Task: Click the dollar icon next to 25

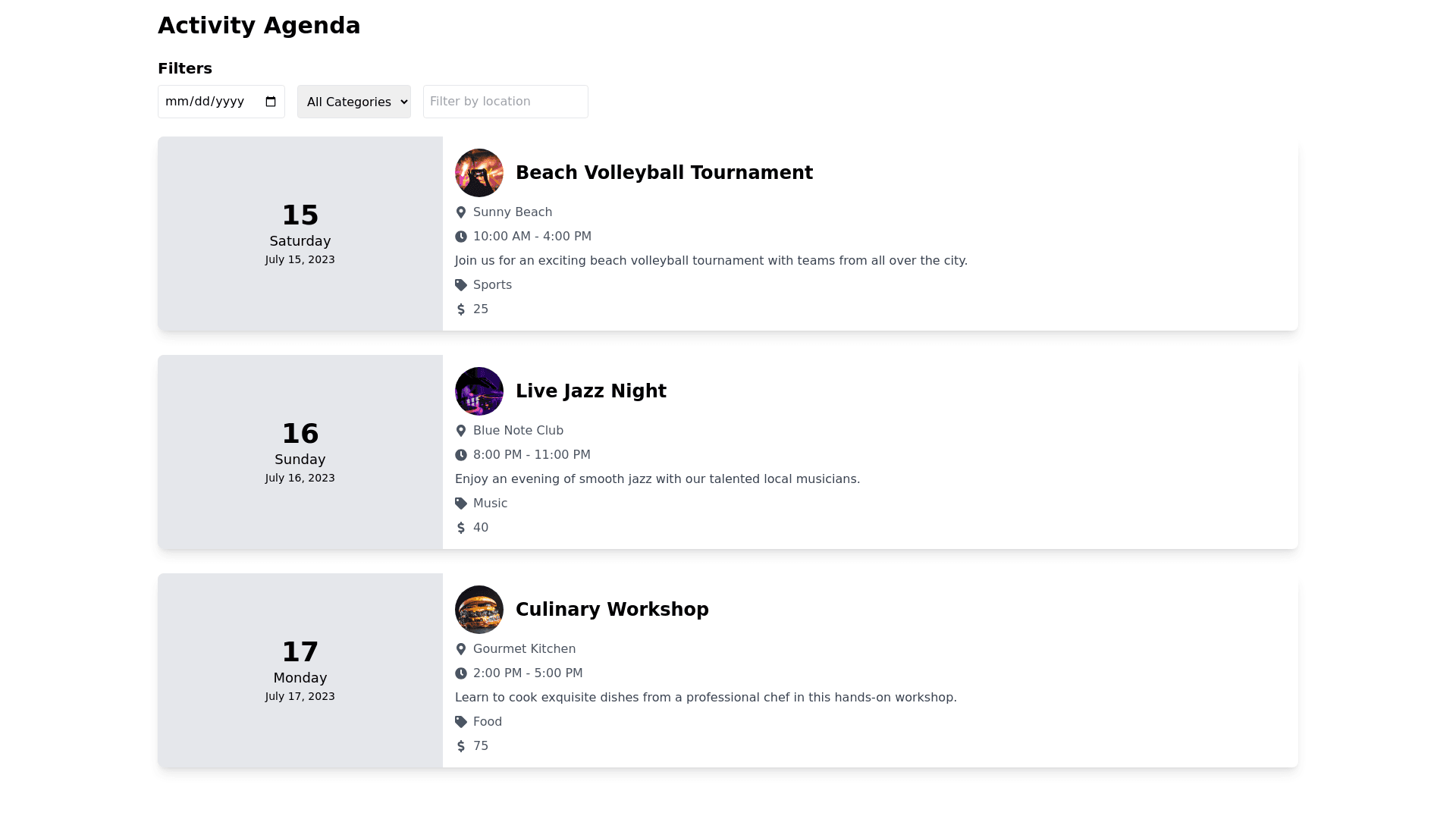Action: click(x=461, y=309)
